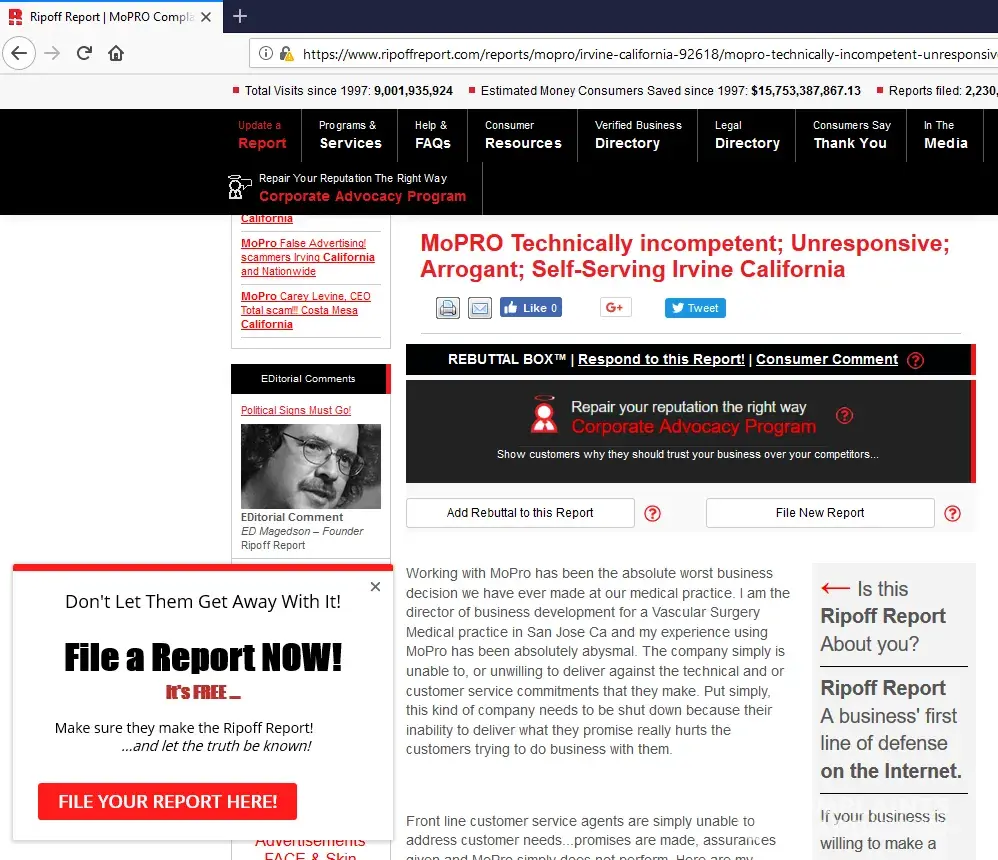Screen dimensions: 998x860
Task: Click help icon in the Rebuttal Box bar
Action: point(915,360)
